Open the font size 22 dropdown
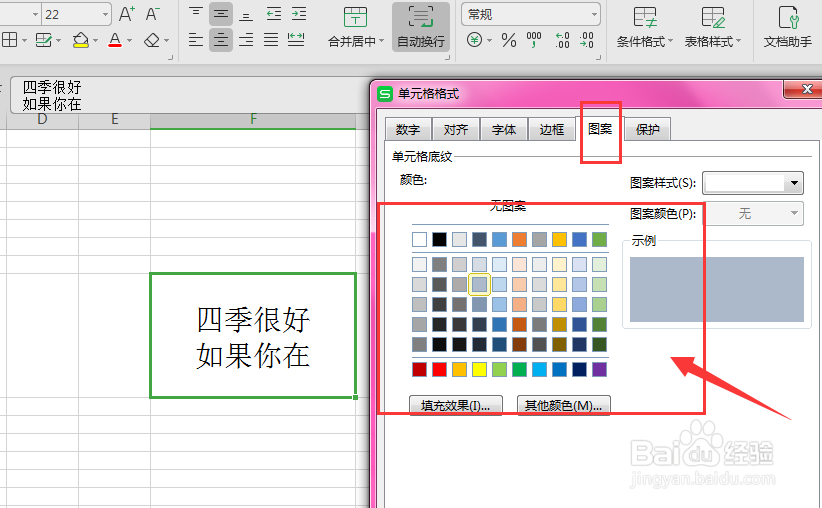Screen dimensions: 822x508 point(105,14)
